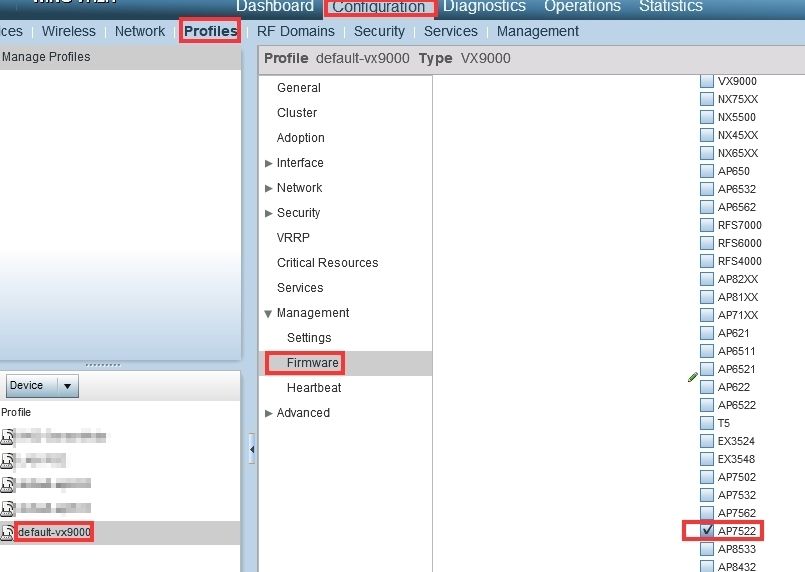Open the Dashboard tab

tap(275, 6)
